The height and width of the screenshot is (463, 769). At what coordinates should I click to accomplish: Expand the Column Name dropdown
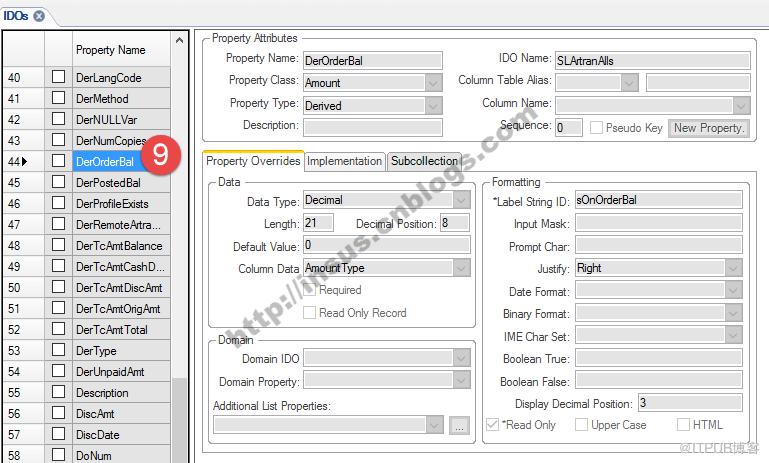click(x=741, y=105)
